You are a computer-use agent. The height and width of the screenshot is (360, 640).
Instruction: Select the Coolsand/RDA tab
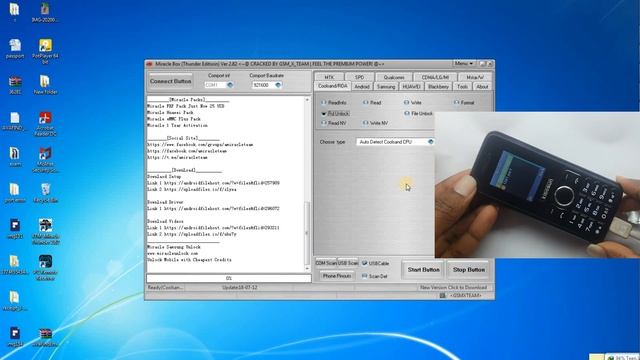[x=332, y=86]
